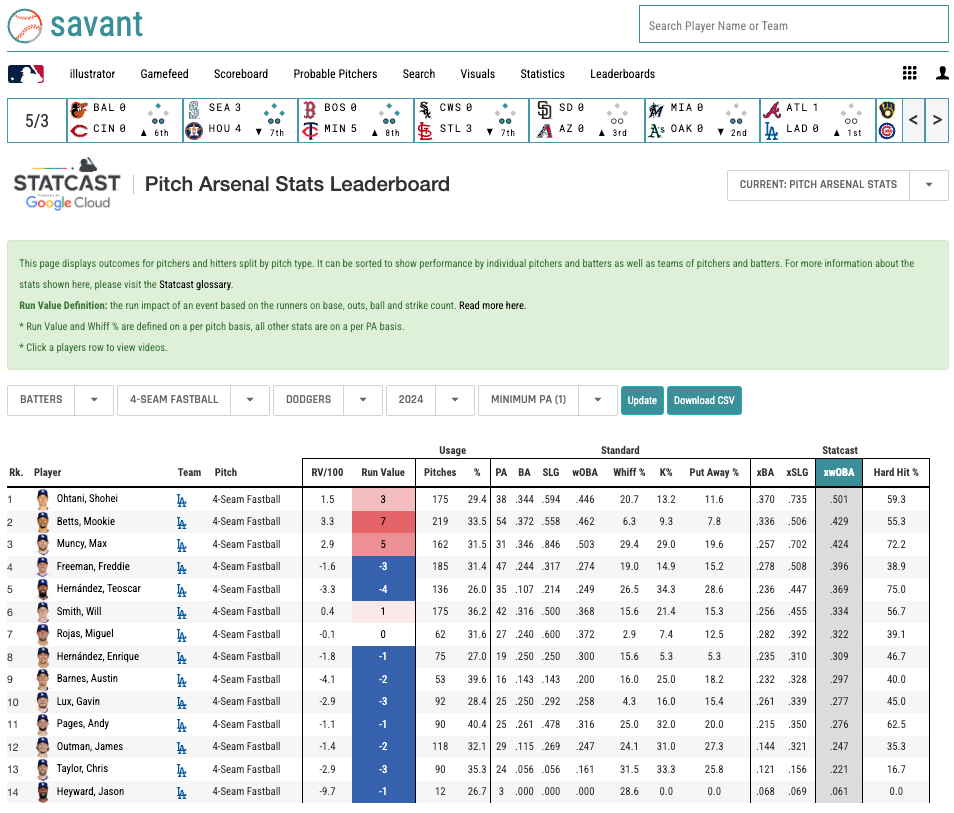Open the apps grid icon top right
The width and height of the screenshot is (954, 813).
click(909, 73)
